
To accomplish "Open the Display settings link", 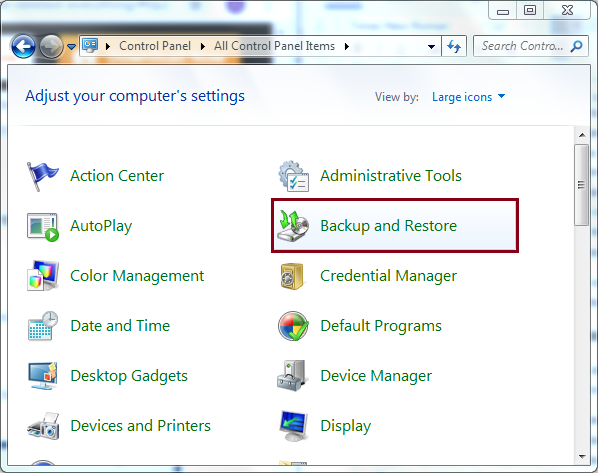I will point(346,426).
